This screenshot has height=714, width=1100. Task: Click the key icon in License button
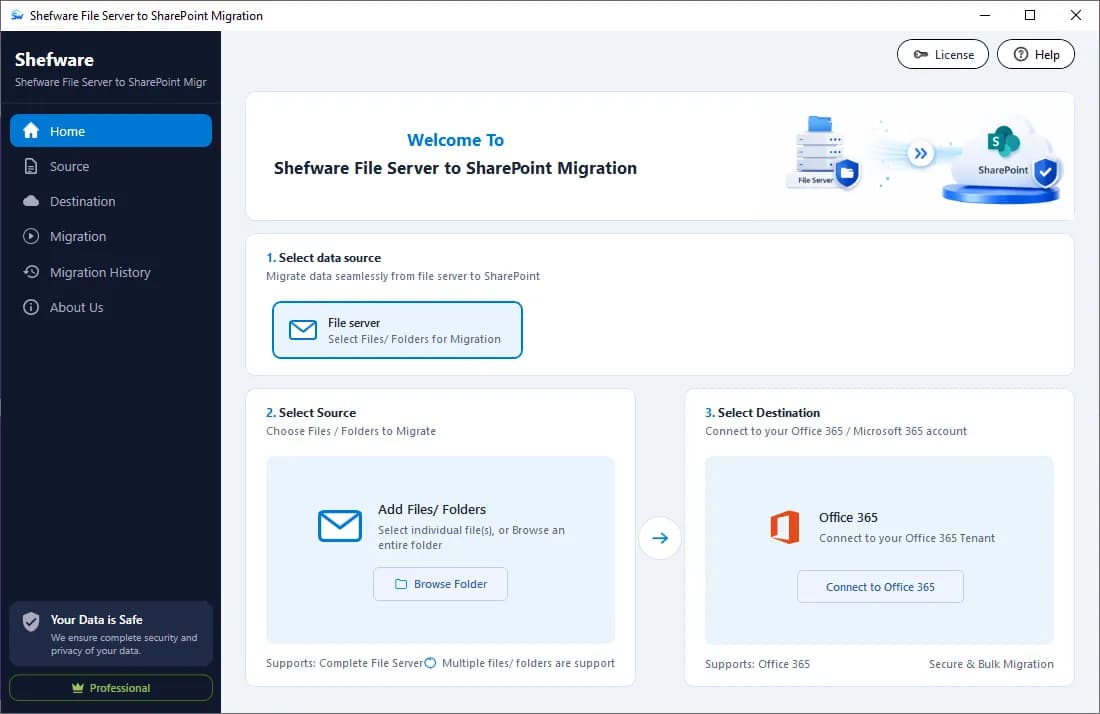pyautogui.click(x=920, y=54)
